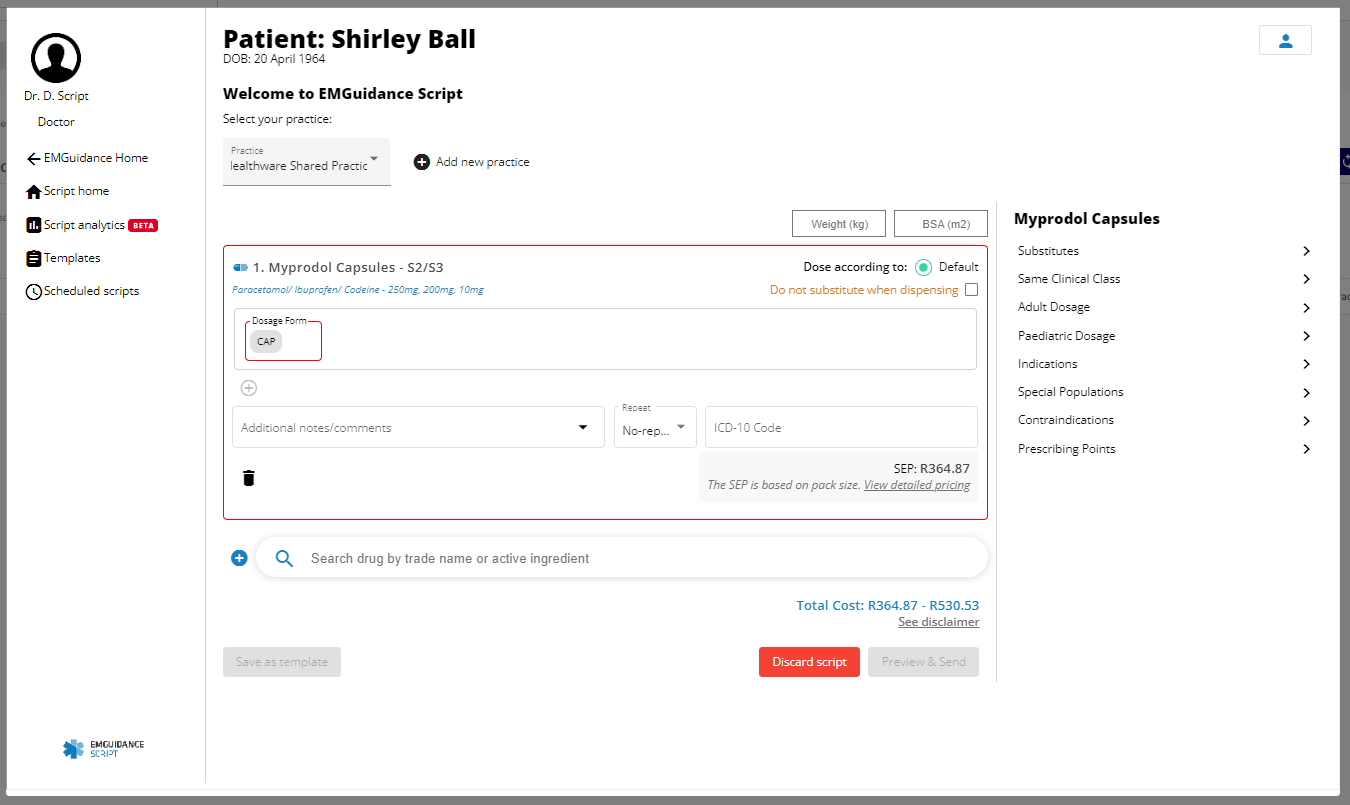
Task: Open Scheduled scripts in sidebar
Action: tap(90, 291)
